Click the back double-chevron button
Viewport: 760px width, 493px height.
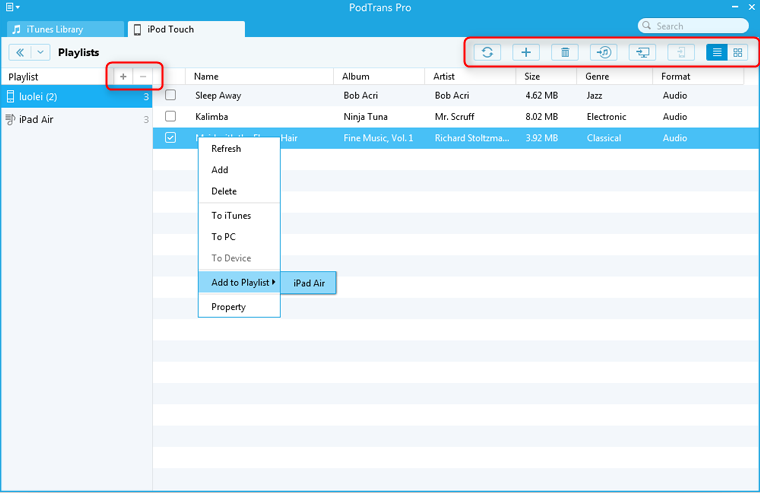[x=19, y=52]
